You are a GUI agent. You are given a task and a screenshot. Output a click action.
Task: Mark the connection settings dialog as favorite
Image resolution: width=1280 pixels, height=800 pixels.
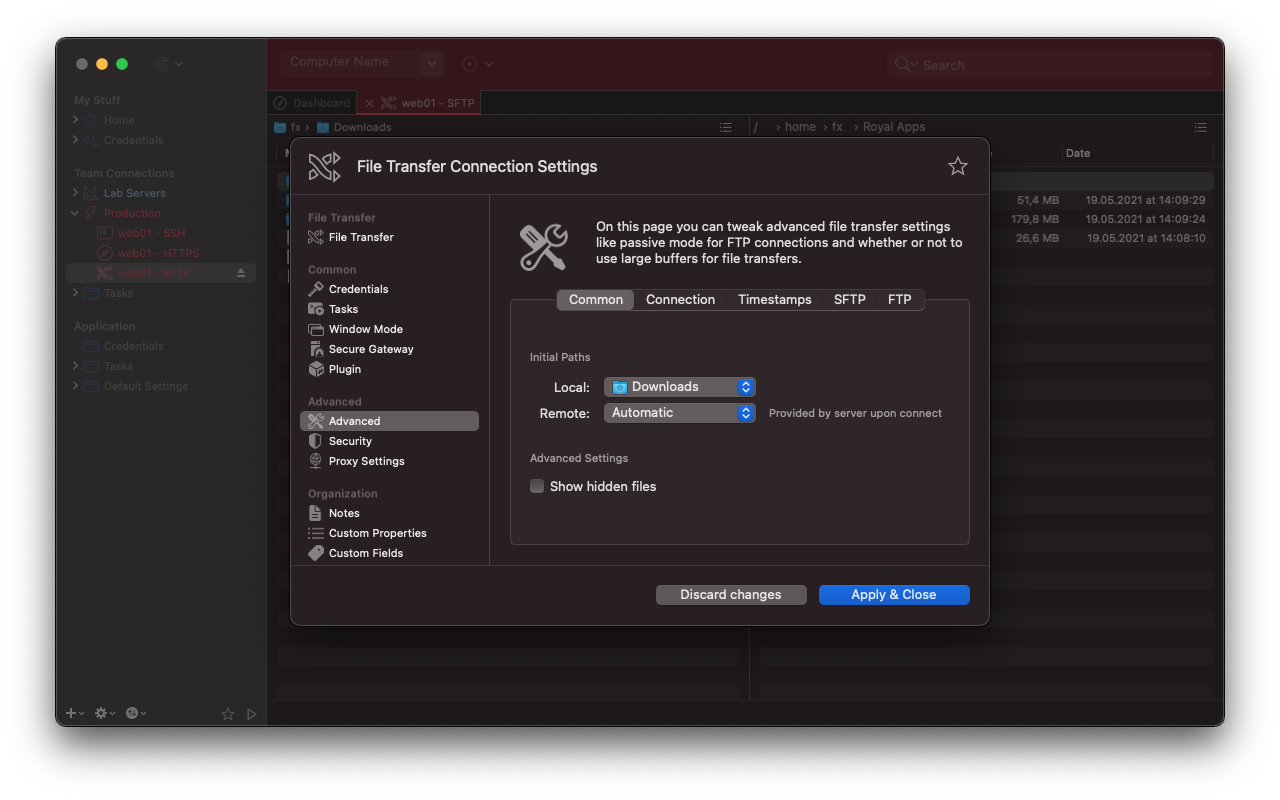pos(957,166)
